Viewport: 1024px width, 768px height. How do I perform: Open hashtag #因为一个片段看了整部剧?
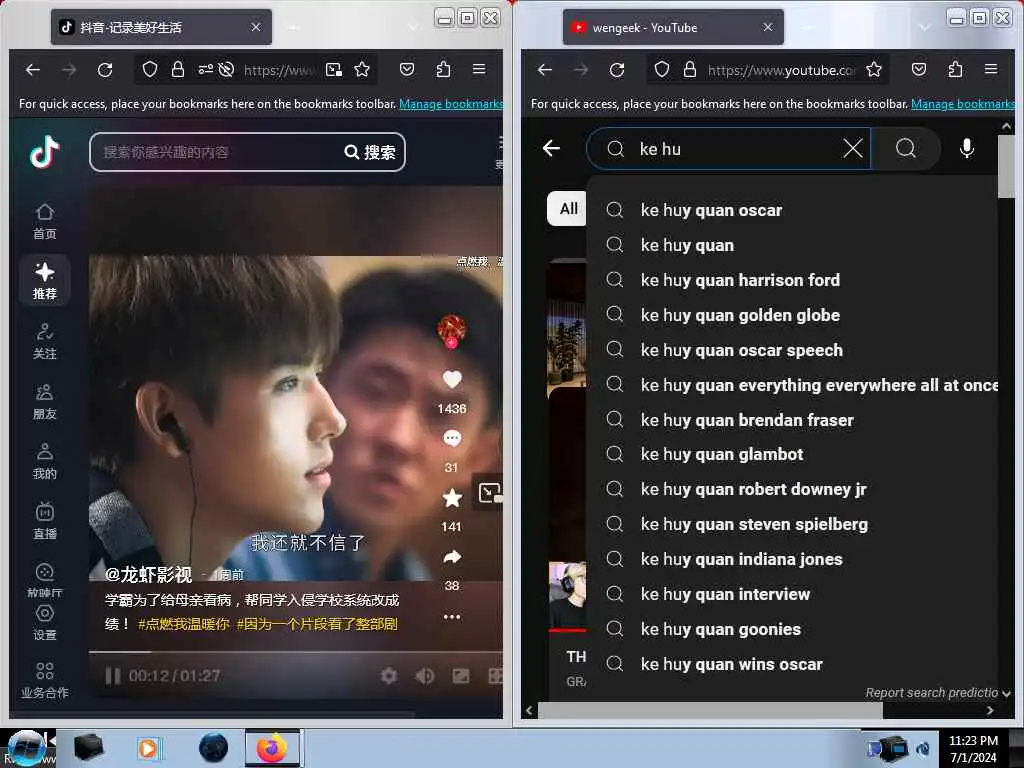317,624
